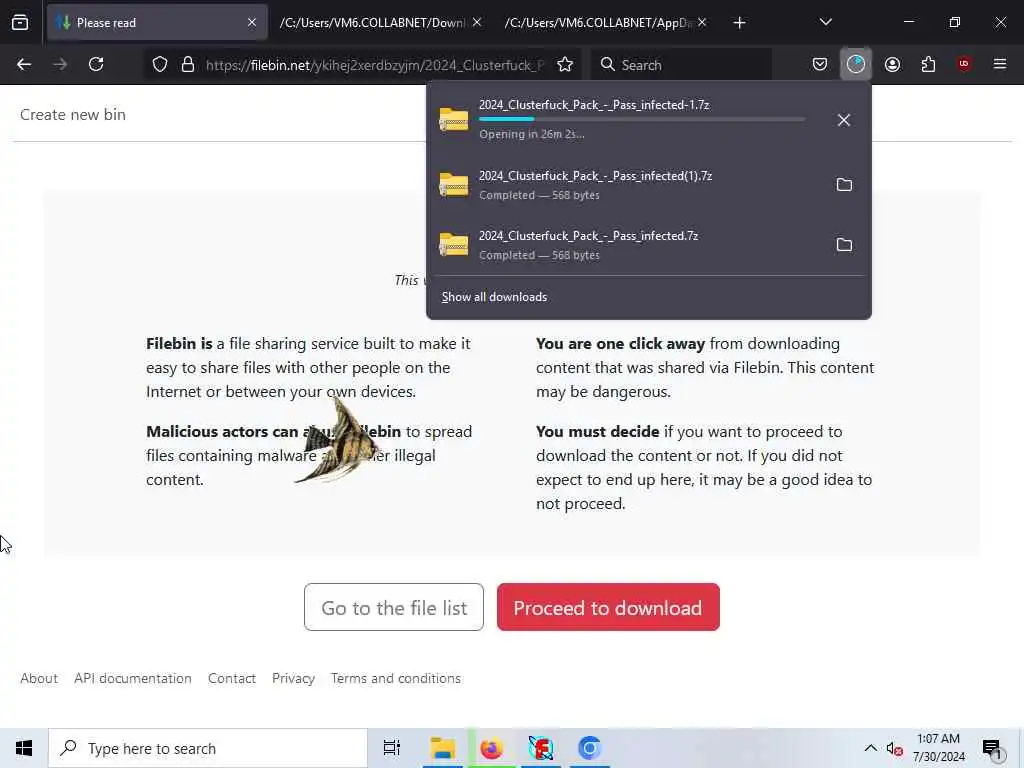Viewport: 1024px width, 768px height.
Task: Open the Firefox application menu
Action: [x=1000, y=65]
